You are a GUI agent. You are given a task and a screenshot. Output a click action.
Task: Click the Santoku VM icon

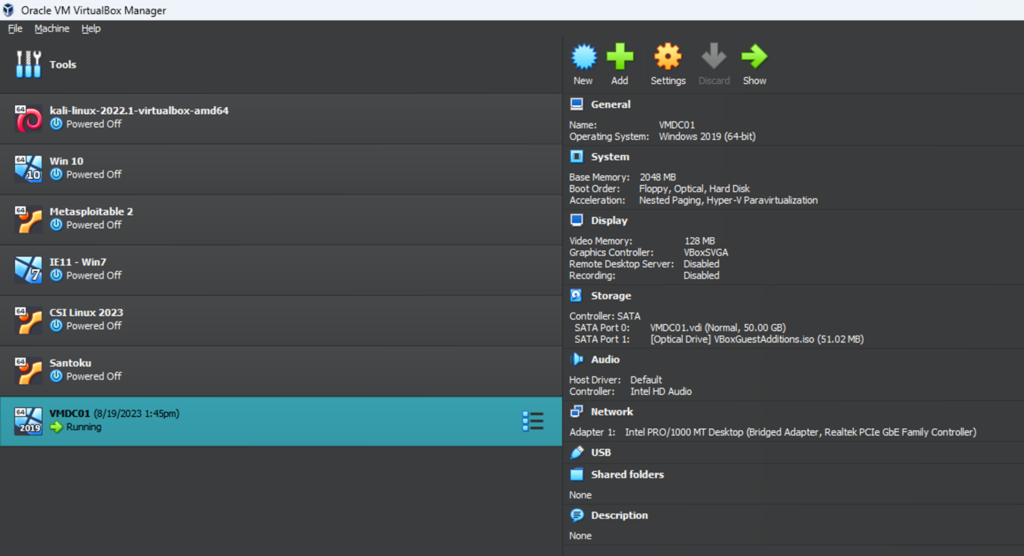(x=28, y=370)
